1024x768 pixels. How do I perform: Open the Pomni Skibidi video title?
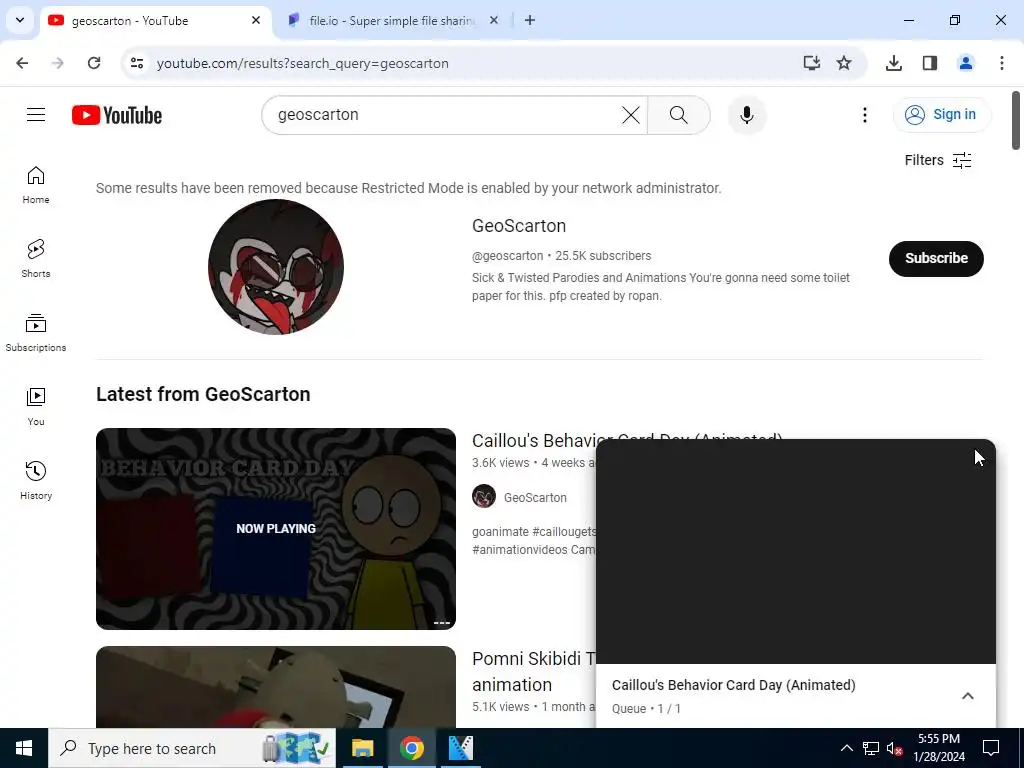point(534,671)
